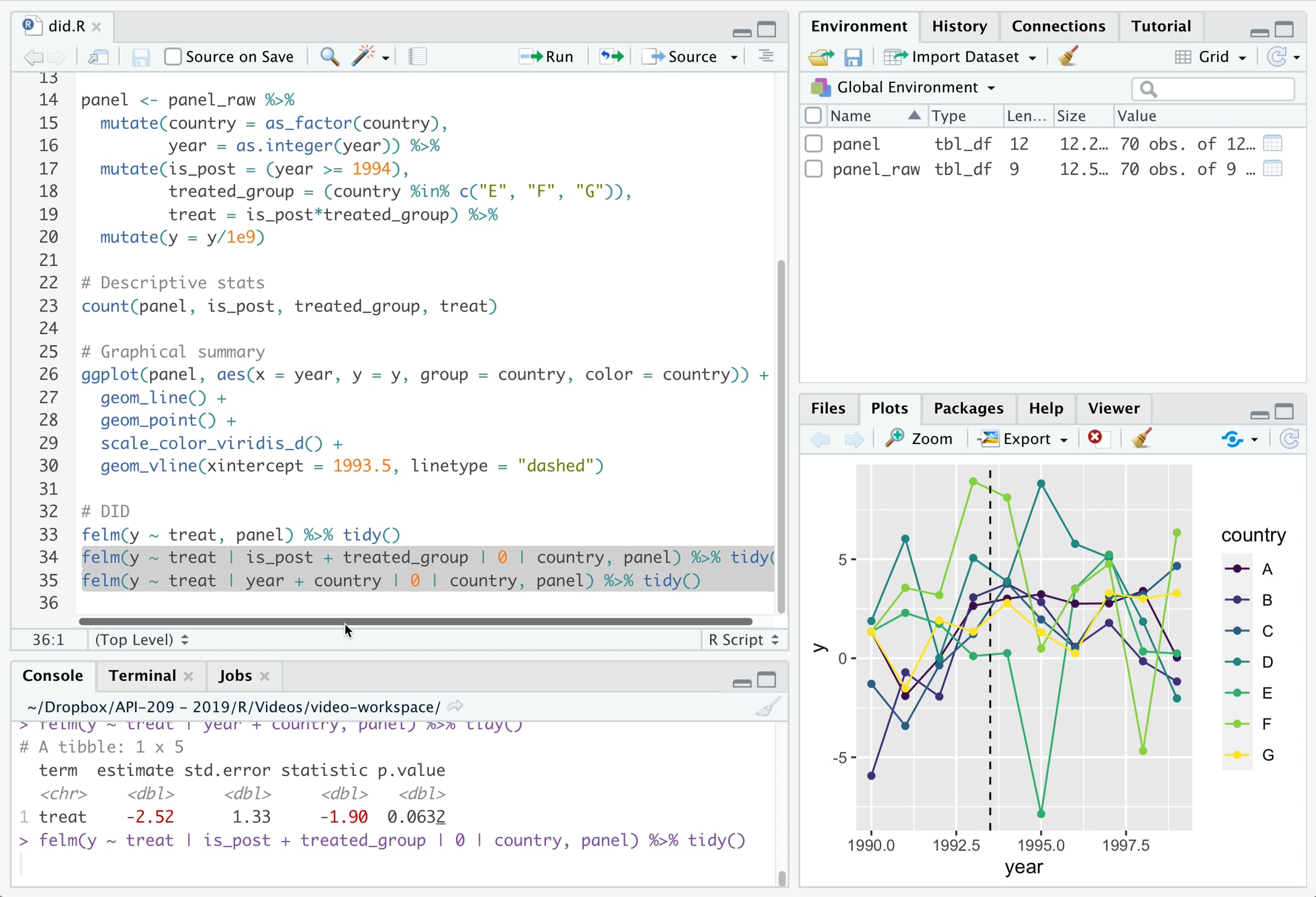
Task: Click the compile report notebook icon
Action: tap(417, 57)
